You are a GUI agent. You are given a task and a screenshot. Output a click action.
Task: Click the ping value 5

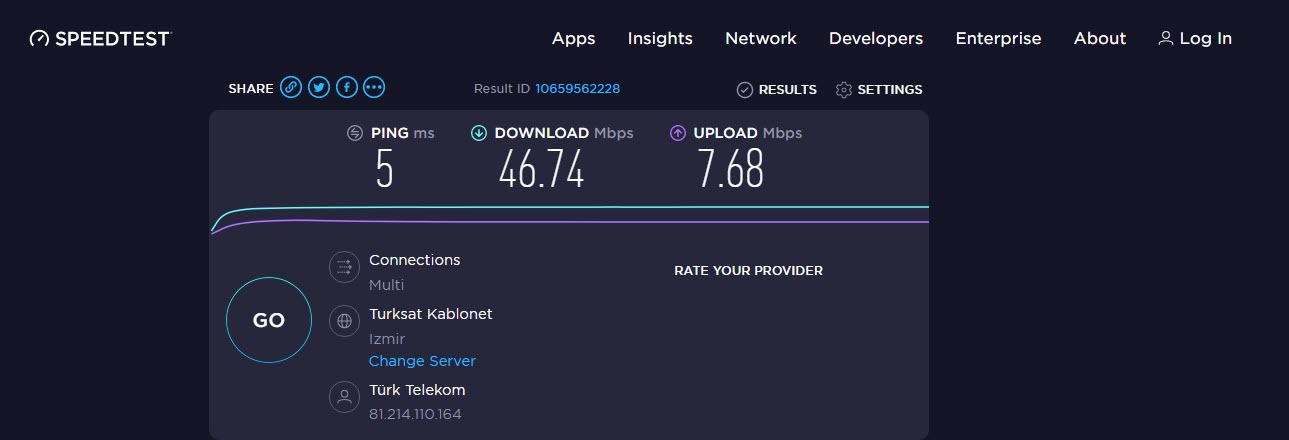coord(385,169)
